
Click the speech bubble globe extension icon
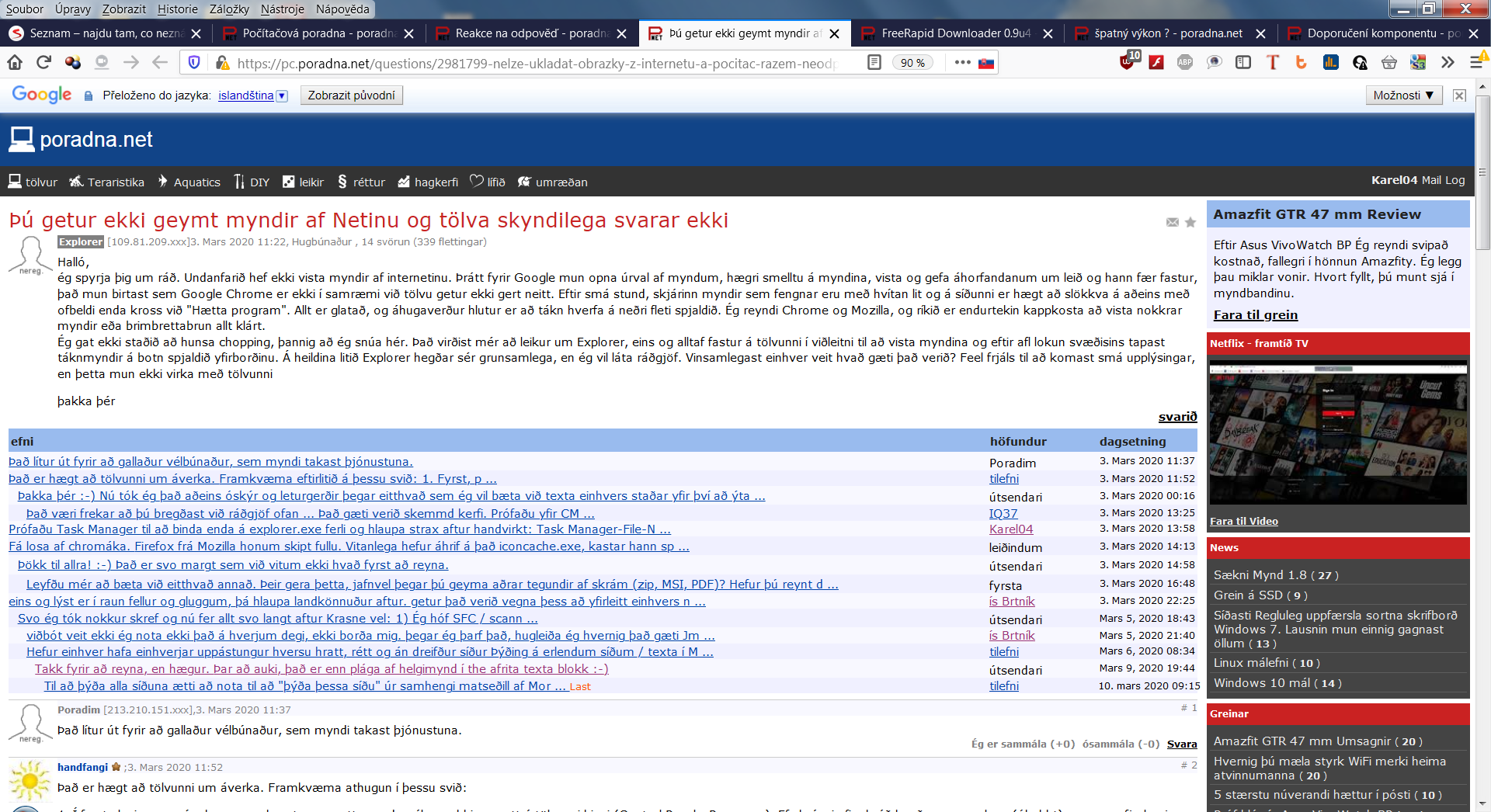[1215, 62]
